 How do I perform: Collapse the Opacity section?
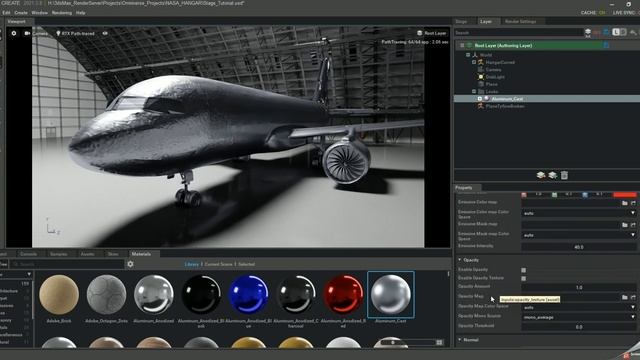(x=460, y=260)
